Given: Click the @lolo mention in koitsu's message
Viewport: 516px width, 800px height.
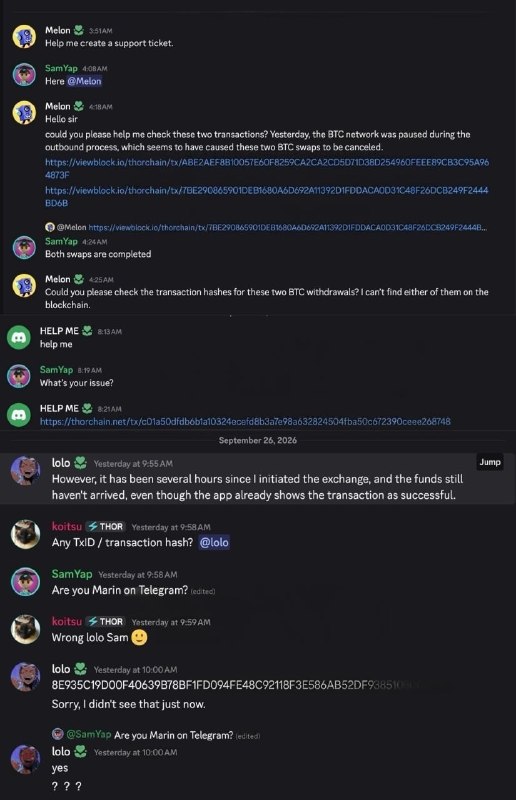Looking at the screenshot, I should (214, 542).
